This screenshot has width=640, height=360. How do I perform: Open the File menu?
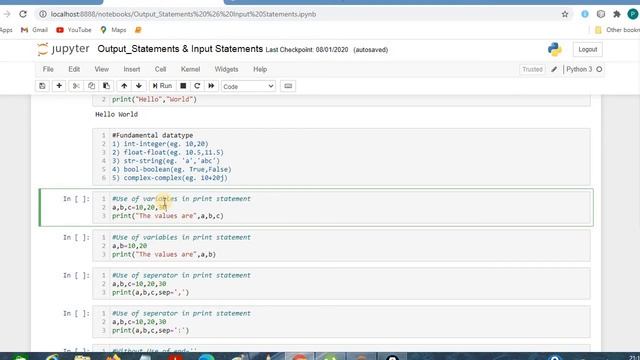coord(48,69)
